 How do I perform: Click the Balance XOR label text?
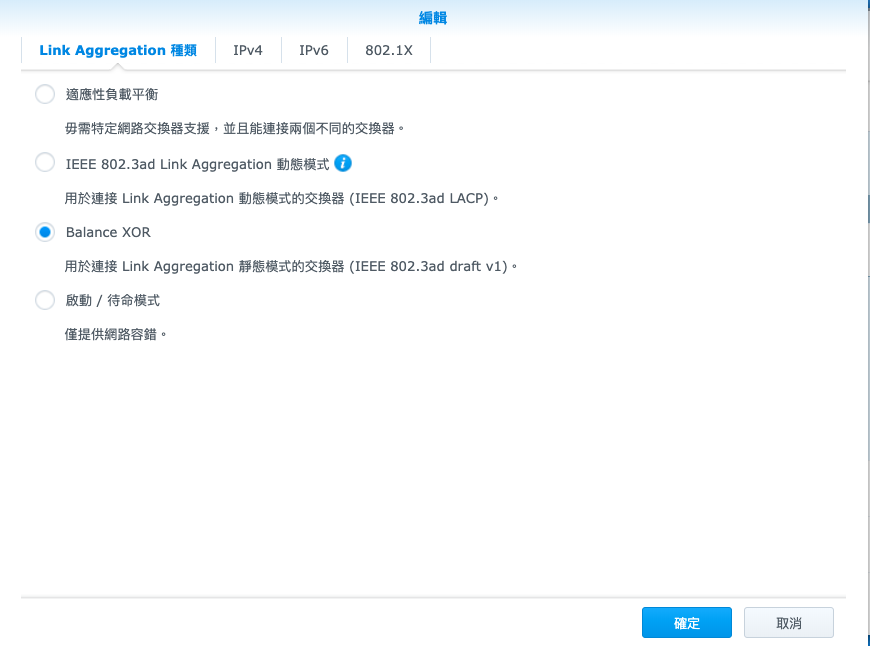tap(108, 232)
